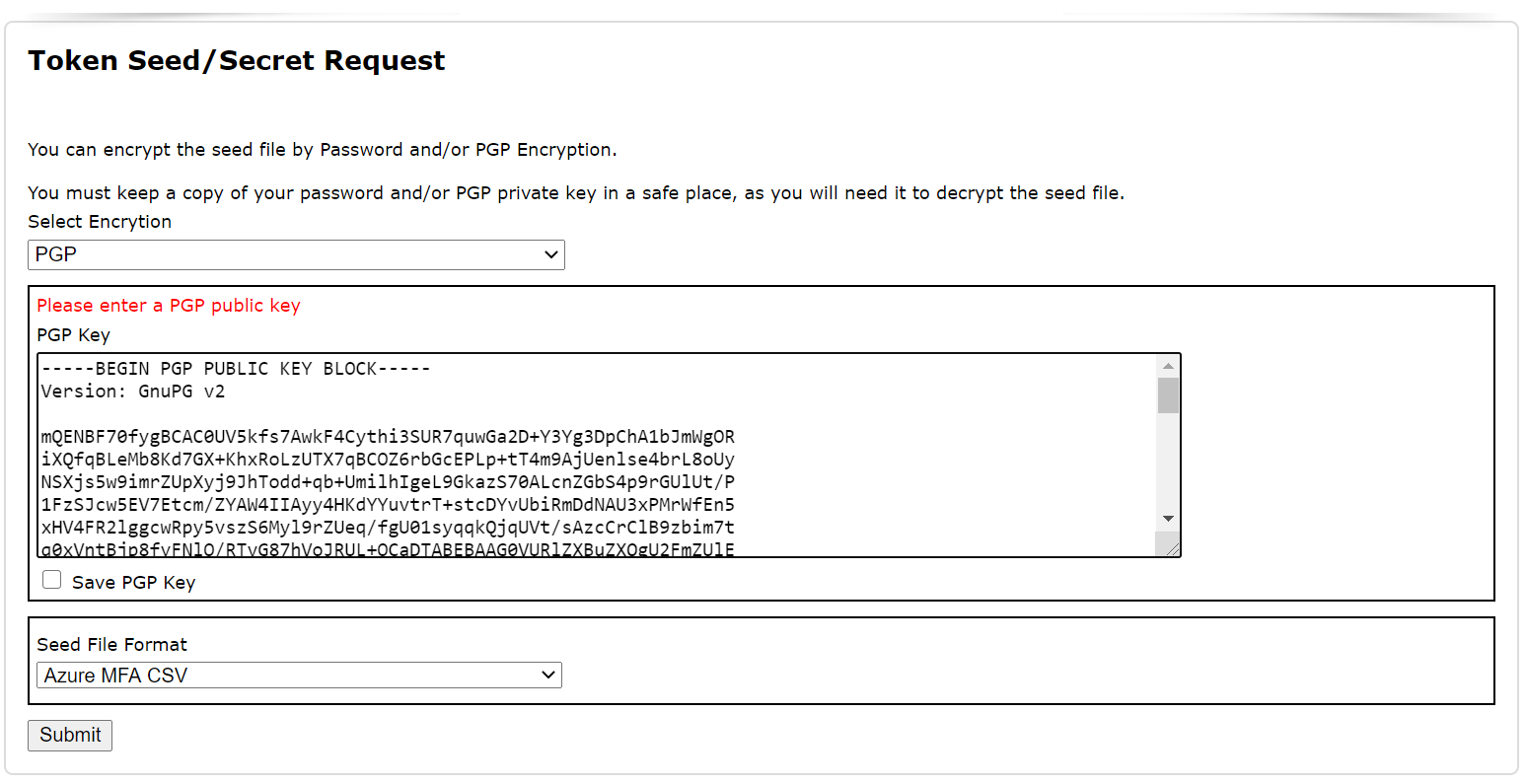Click the PGP key textarea scrollbar thumb

(1168, 394)
